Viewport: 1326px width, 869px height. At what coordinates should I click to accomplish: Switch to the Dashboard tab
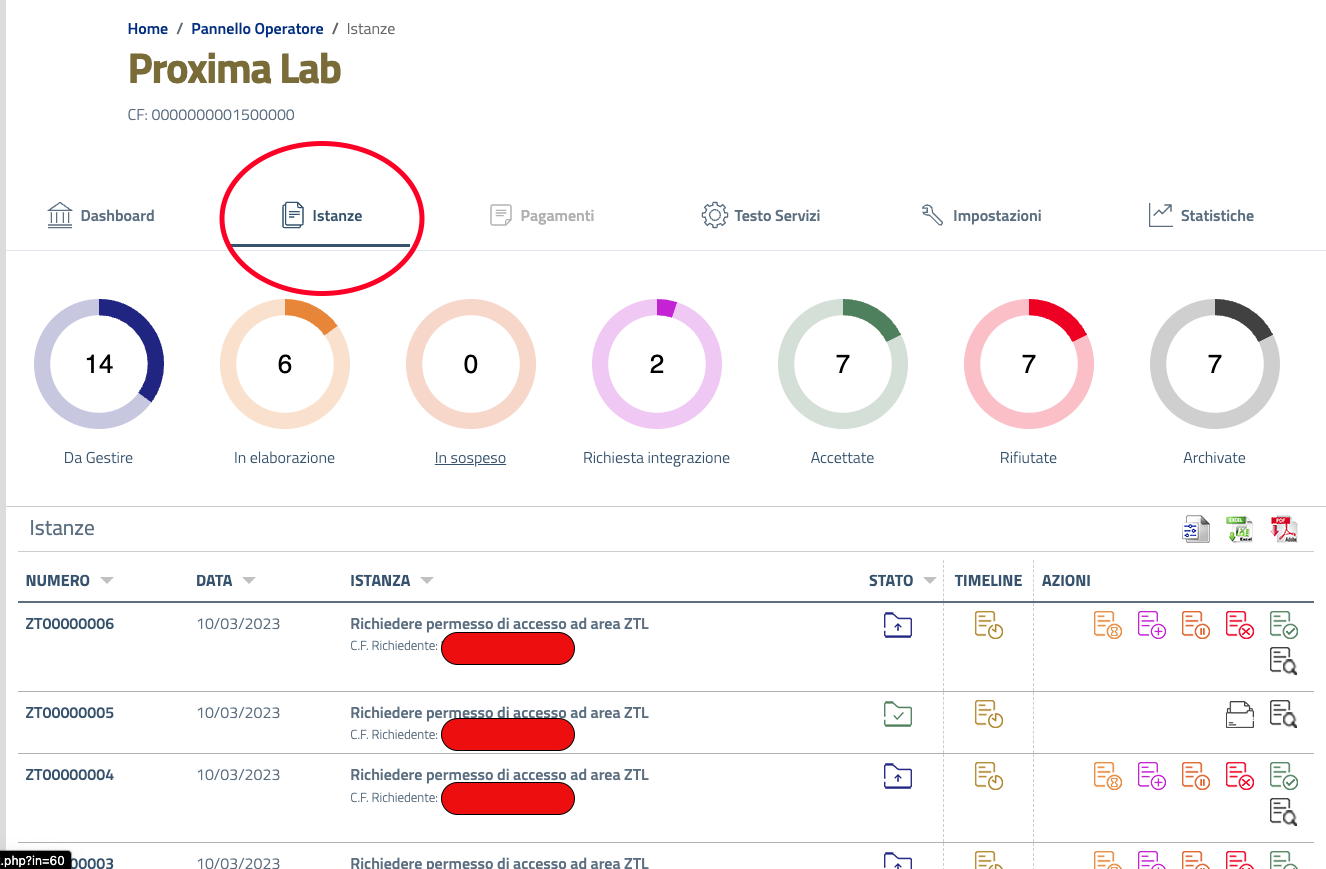click(x=101, y=215)
